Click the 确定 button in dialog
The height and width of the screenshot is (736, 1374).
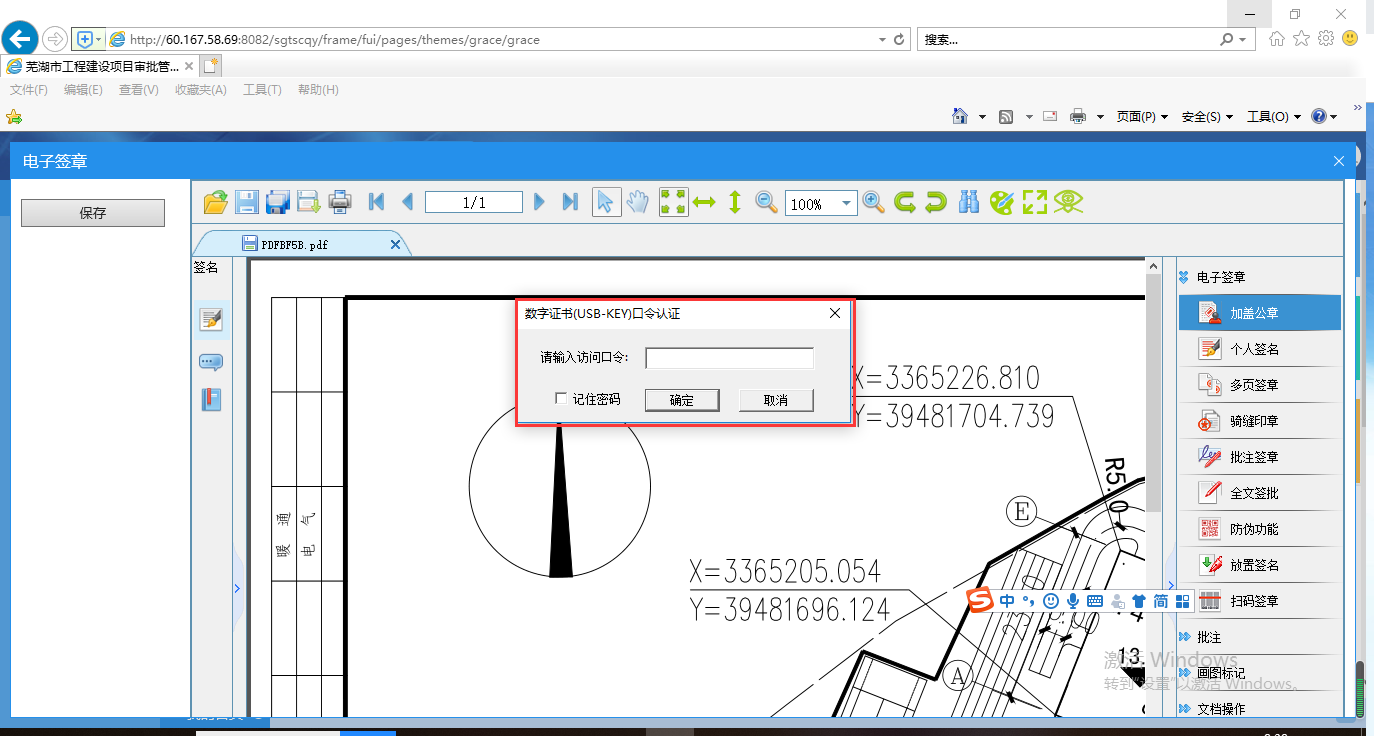click(x=682, y=400)
